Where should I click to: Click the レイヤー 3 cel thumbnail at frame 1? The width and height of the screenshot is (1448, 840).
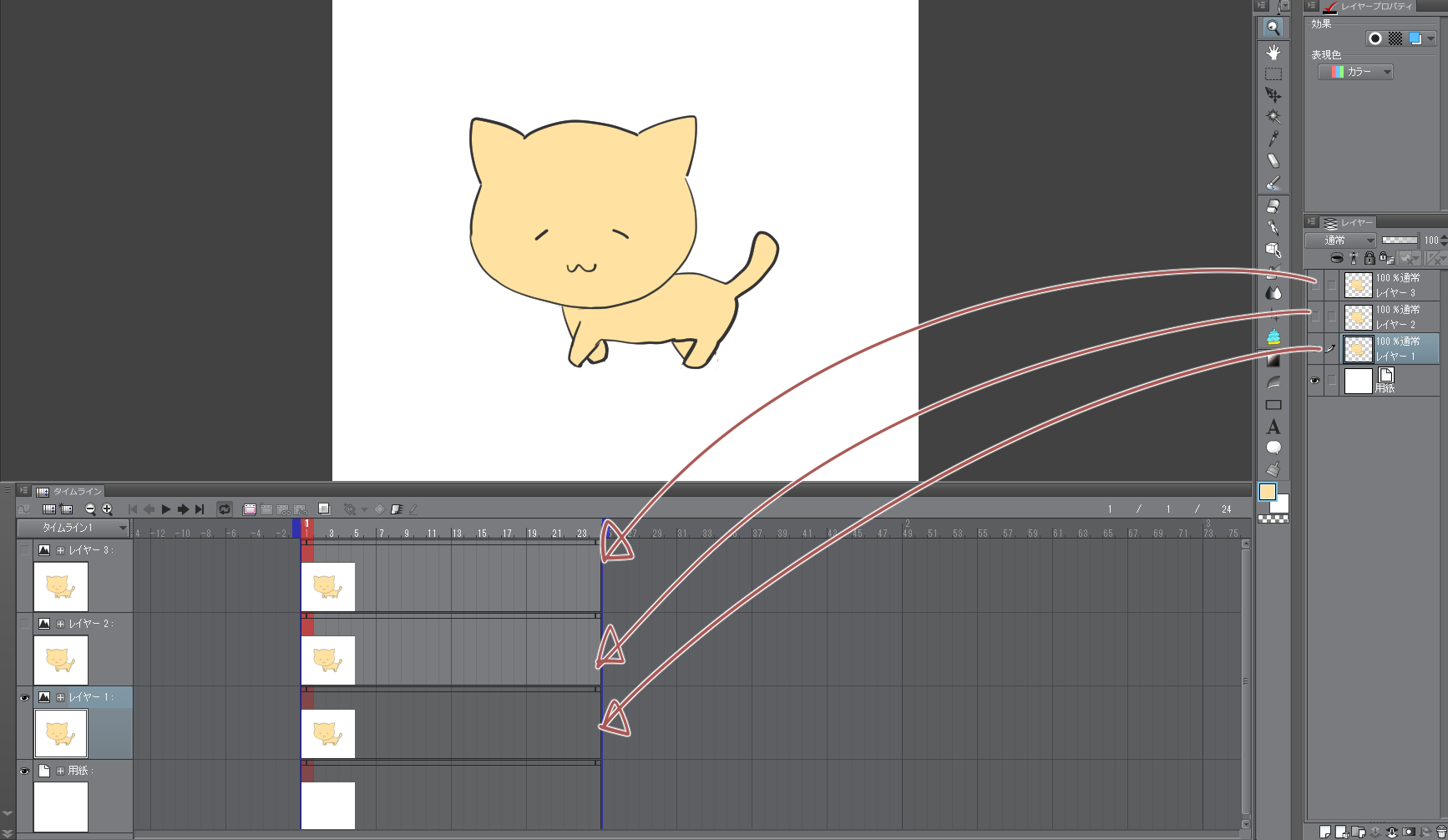(x=328, y=587)
